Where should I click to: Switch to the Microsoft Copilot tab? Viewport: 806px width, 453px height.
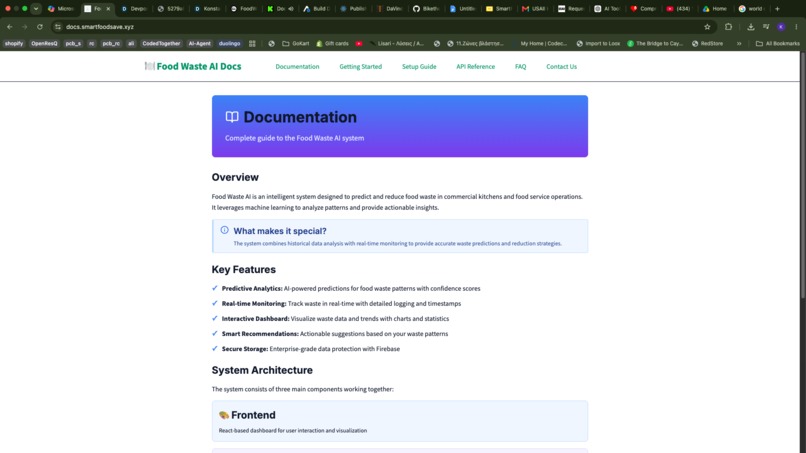click(61, 9)
